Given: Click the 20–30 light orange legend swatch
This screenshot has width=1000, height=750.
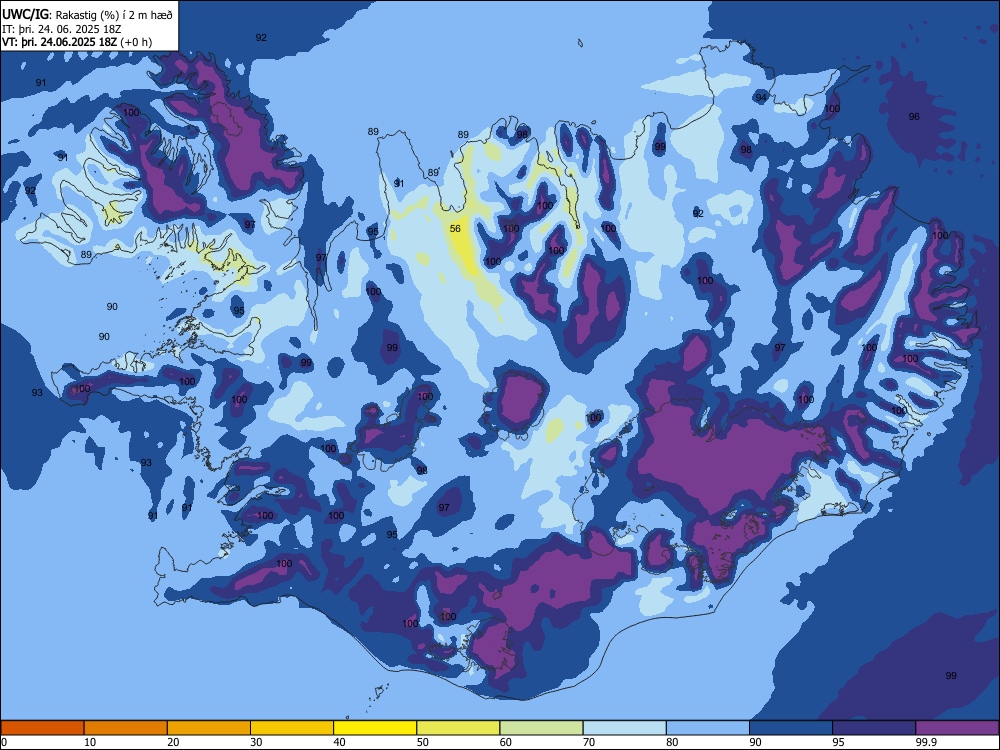Looking at the screenshot, I should tap(209, 728).
